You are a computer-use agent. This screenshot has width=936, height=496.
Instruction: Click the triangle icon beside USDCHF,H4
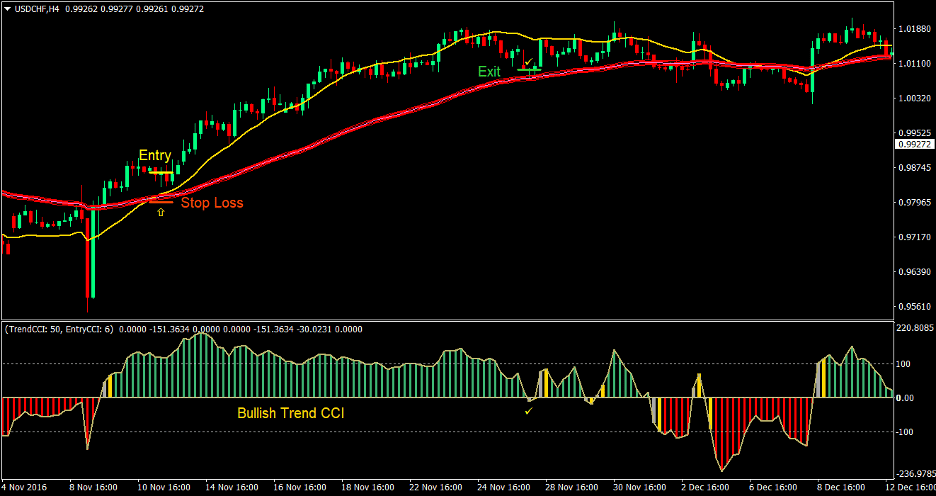7,8
